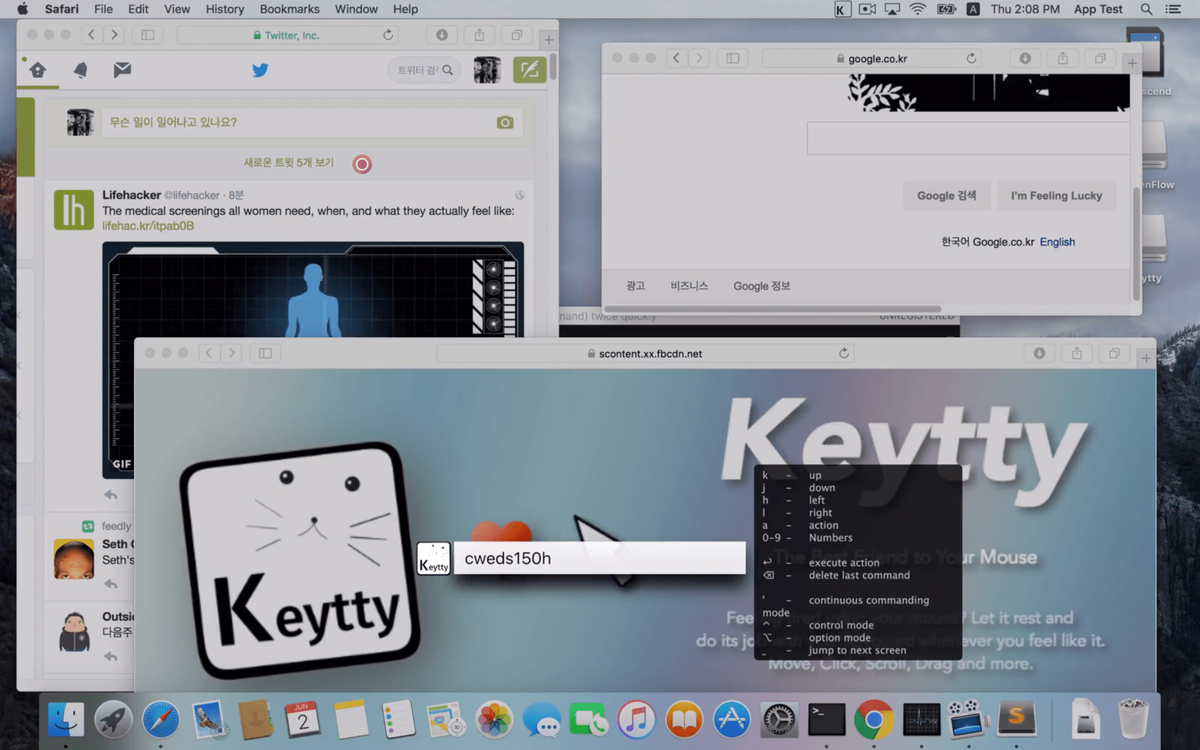Open Spotlight search in the menu bar
The height and width of the screenshot is (750, 1200).
tap(1147, 9)
